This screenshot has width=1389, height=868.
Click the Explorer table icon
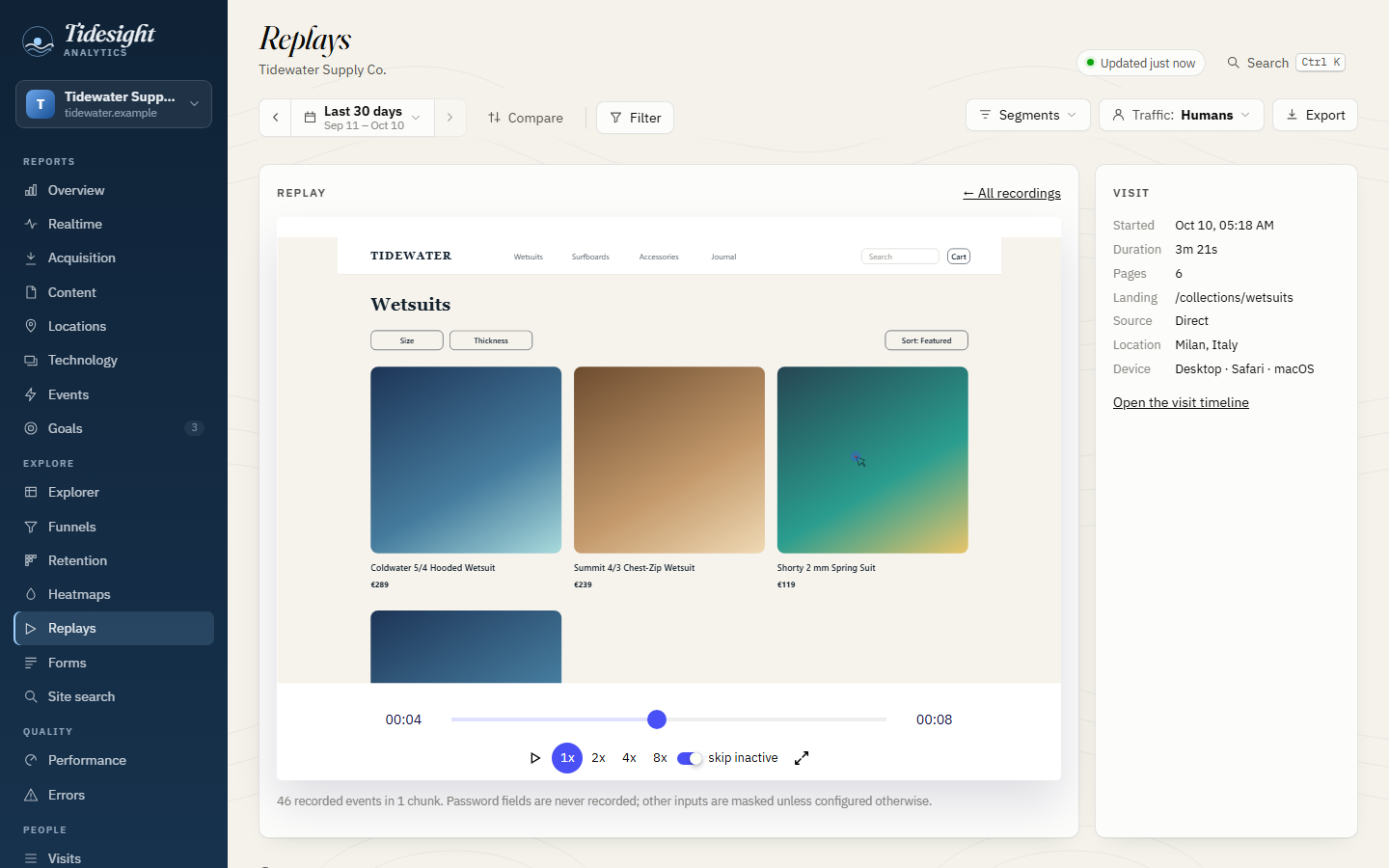pyautogui.click(x=31, y=492)
